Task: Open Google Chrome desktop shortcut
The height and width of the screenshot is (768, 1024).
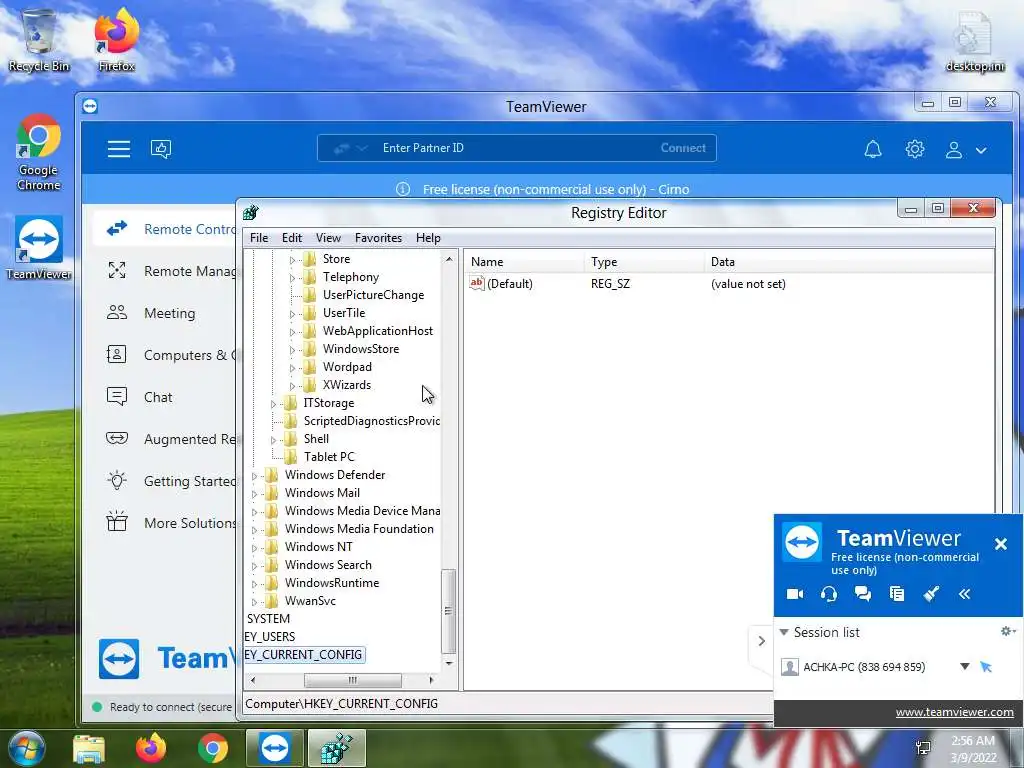Action: click(x=39, y=154)
